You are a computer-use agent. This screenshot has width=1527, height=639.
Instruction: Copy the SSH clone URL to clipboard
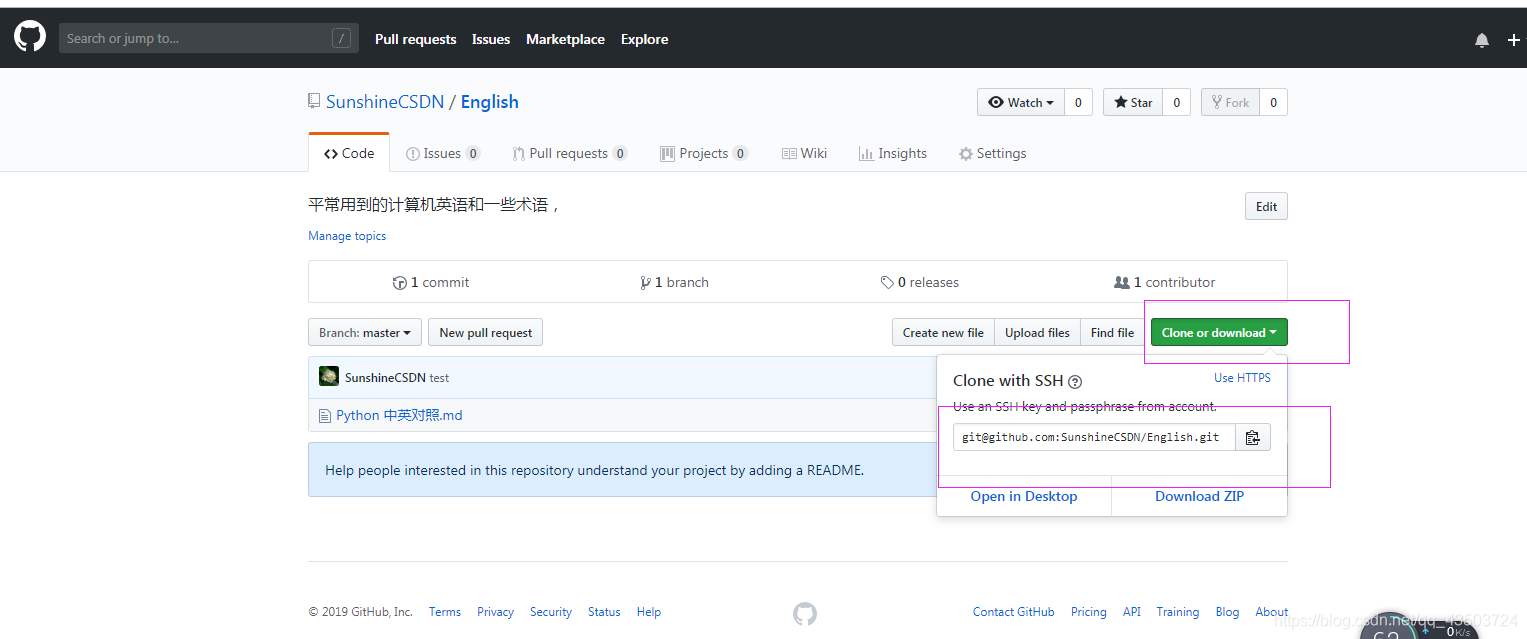[1253, 437]
